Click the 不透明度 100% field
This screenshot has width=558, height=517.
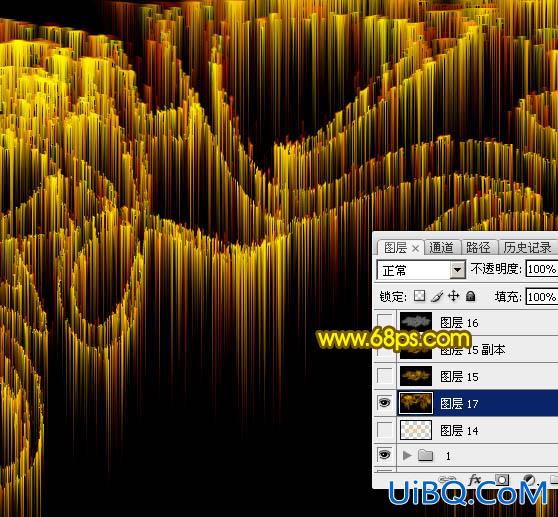[x=542, y=269]
